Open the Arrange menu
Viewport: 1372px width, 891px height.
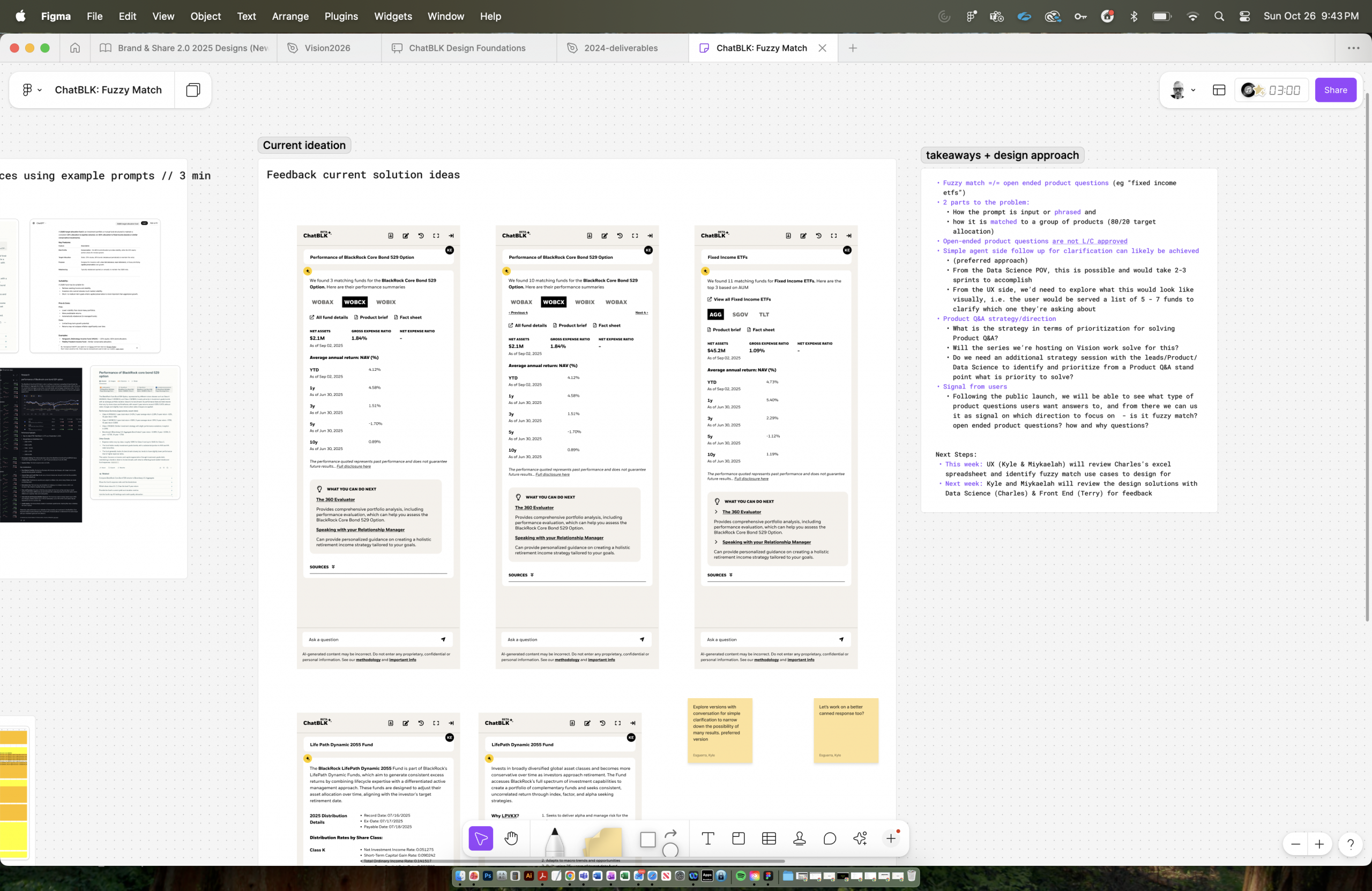pyautogui.click(x=290, y=16)
